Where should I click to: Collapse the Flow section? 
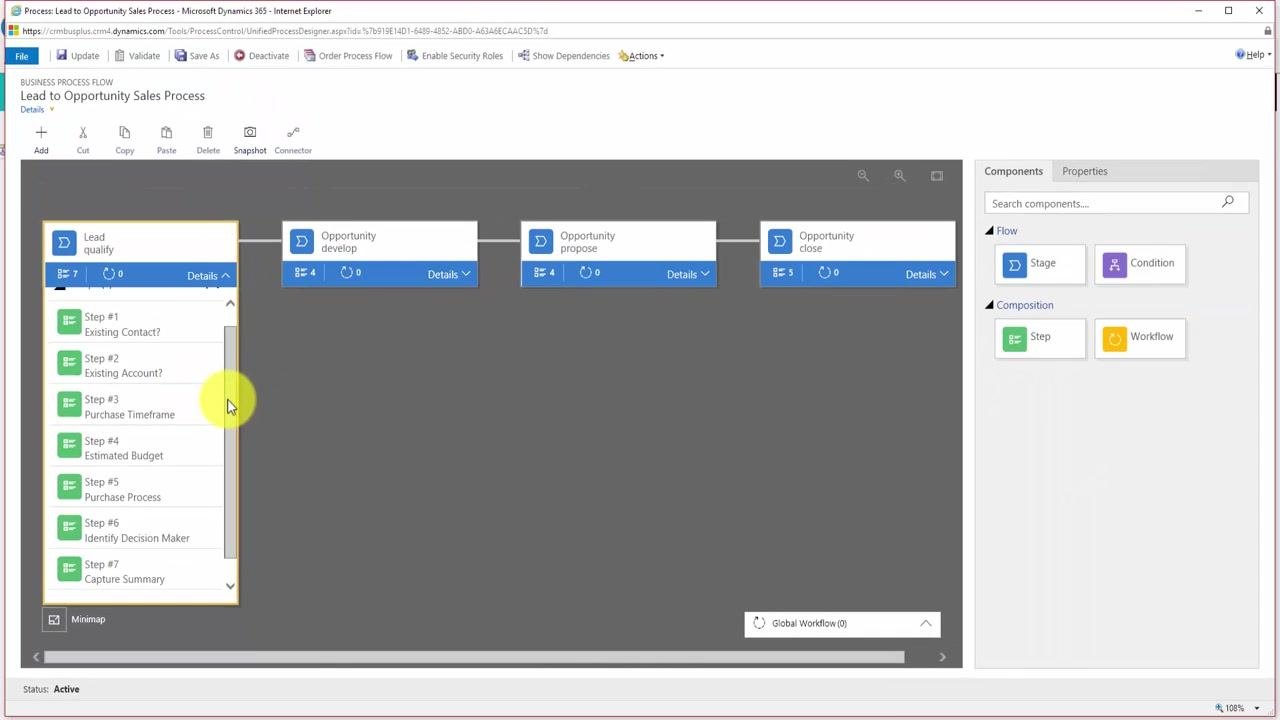pyautogui.click(x=989, y=231)
